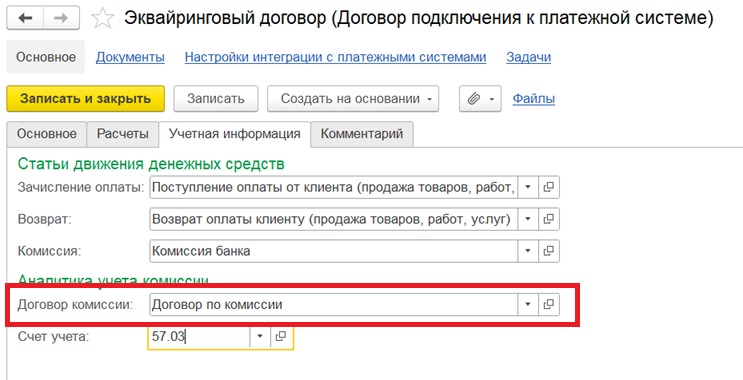Click the Договор комиссии label
Image resolution: width=743 pixels, height=380 pixels.
click(75, 305)
